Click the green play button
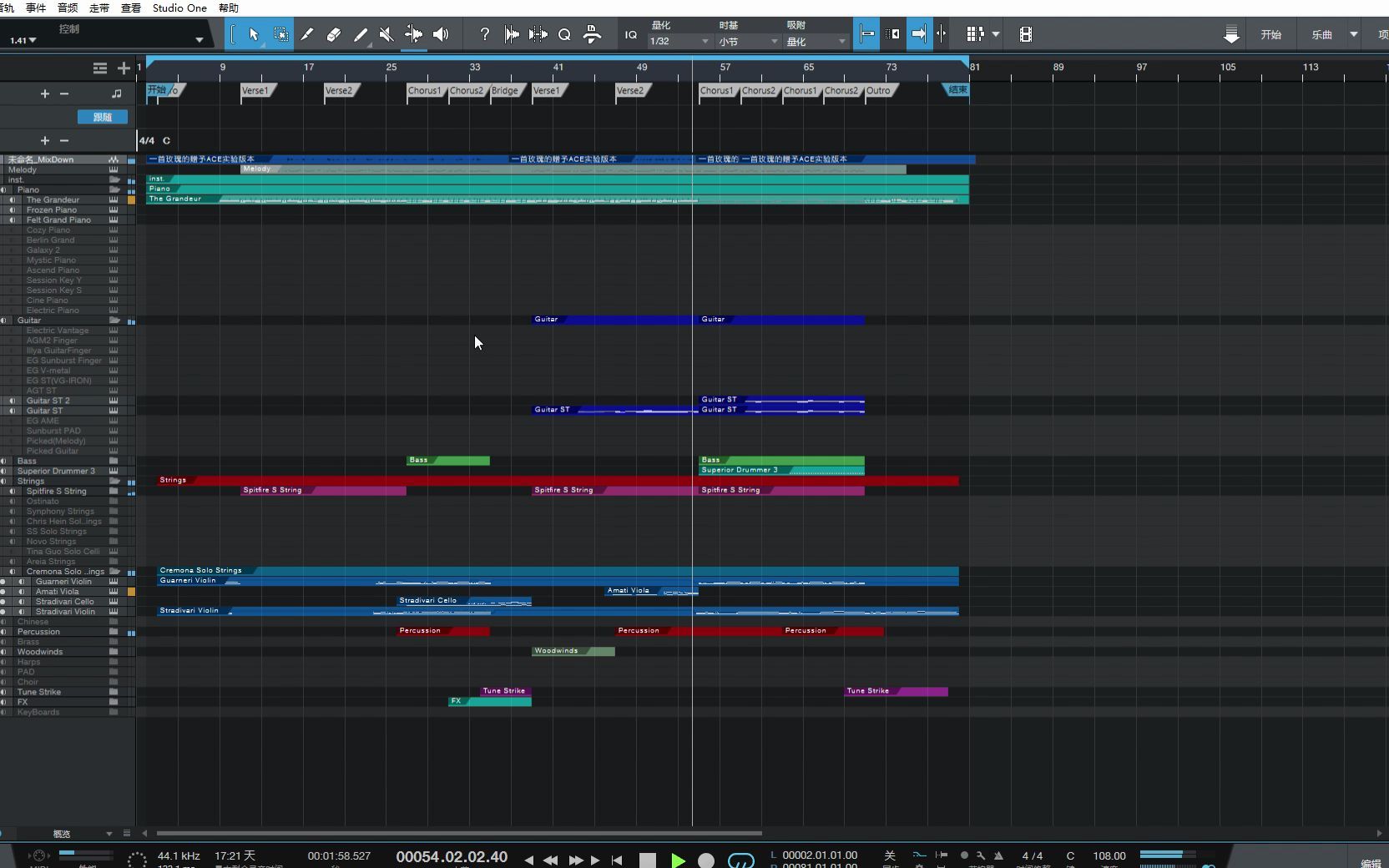 click(678, 860)
